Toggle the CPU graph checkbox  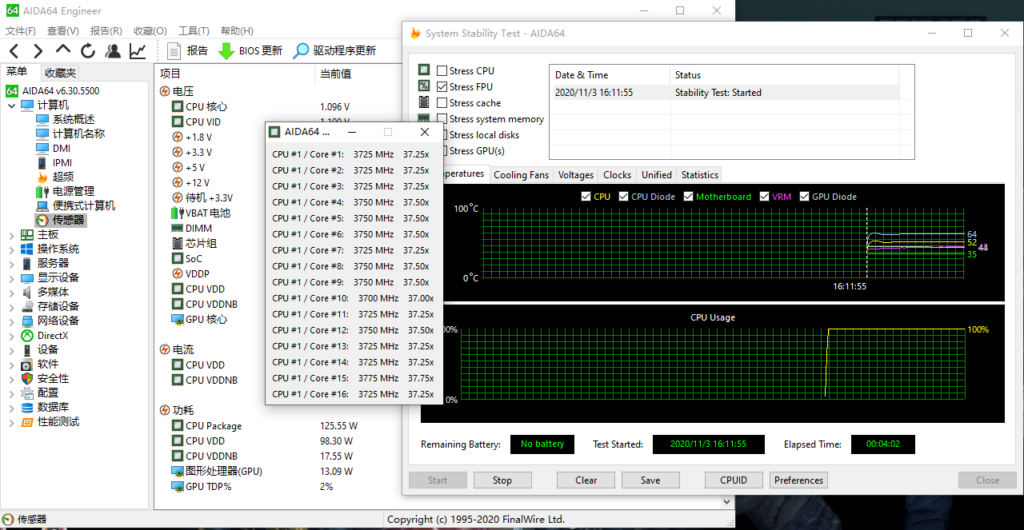click(586, 196)
